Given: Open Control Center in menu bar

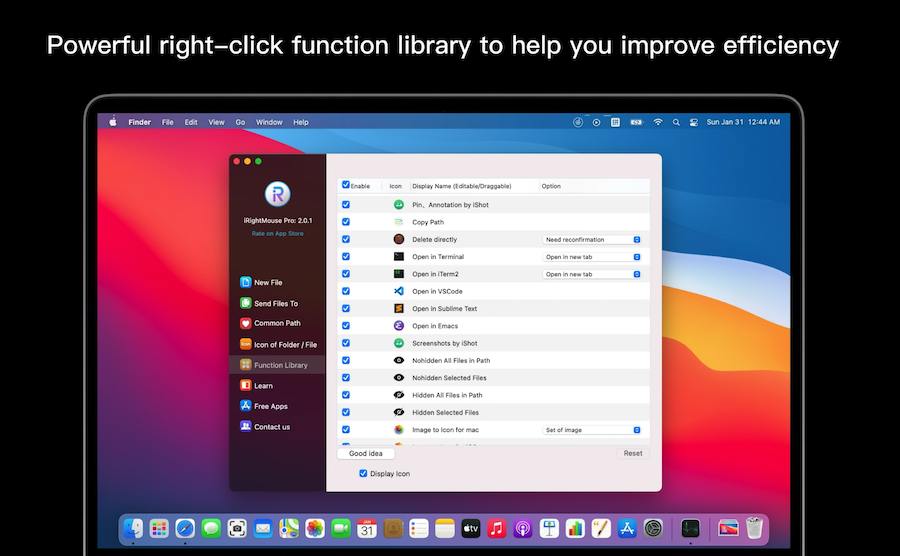Looking at the screenshot, I should click(x=693, y=122).
